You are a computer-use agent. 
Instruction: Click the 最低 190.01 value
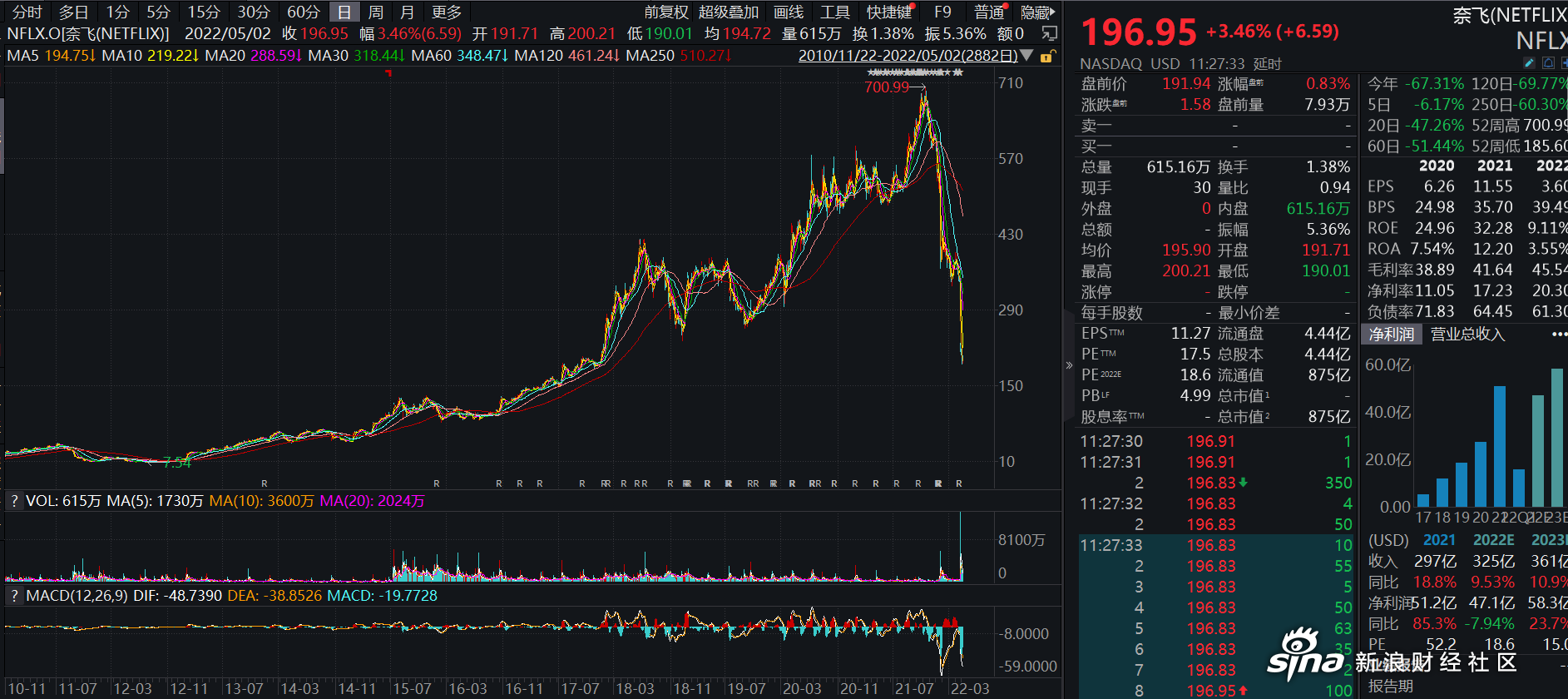click(x=1326, y=271)
